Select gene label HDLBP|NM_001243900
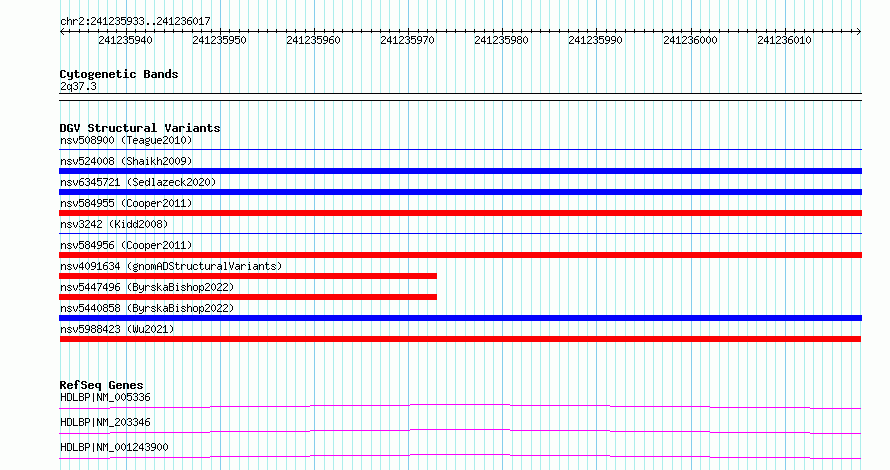890x470 pixels. (114, 447)
